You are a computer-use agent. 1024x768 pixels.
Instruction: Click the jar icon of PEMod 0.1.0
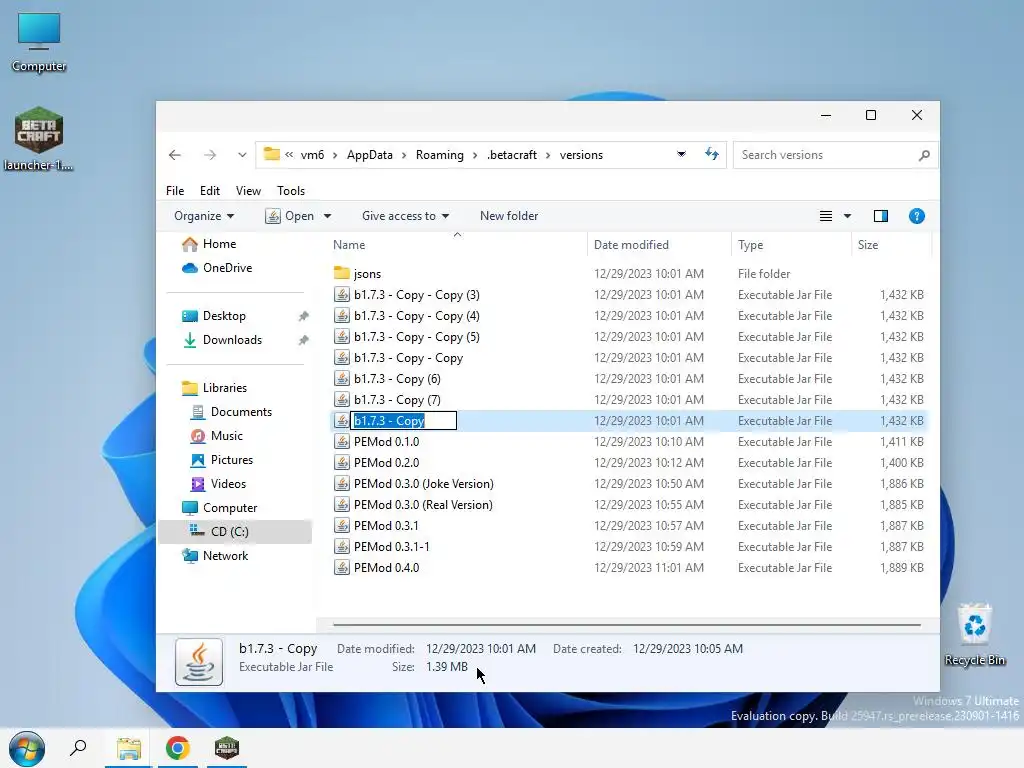pos(342,441)
